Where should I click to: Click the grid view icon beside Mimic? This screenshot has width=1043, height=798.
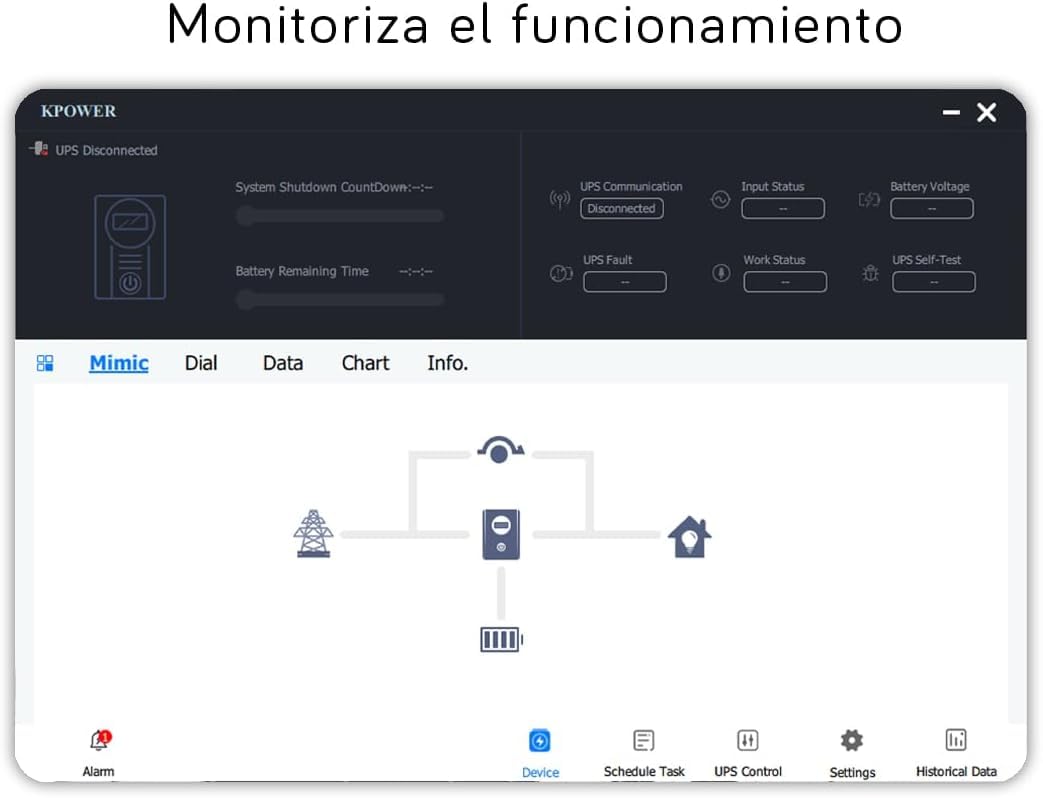click(x=45, y=363)
